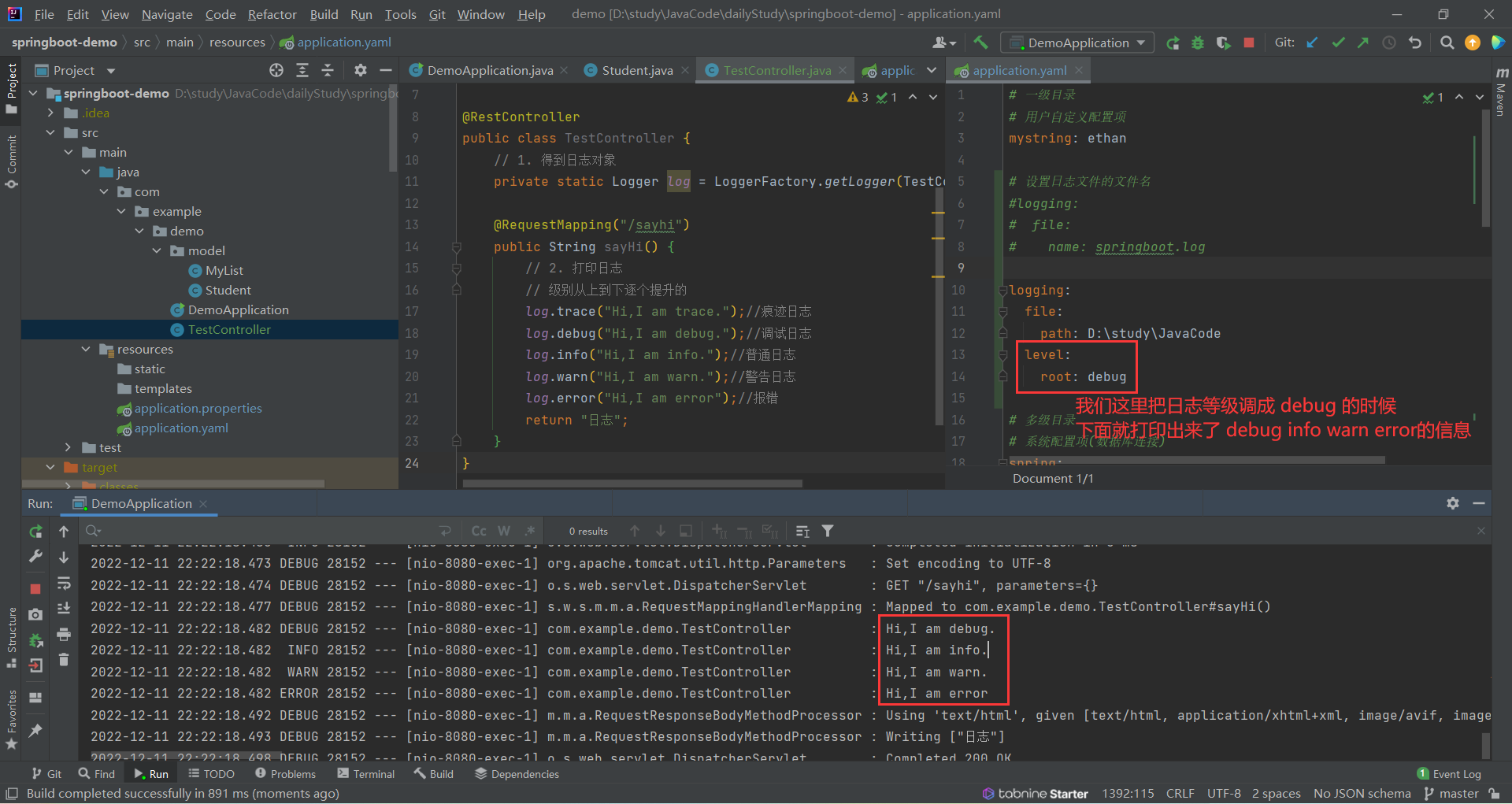This screenshot has width=1512, height=804.
Task: Toggle soft-wrap in Run console
Action: pos(64,583)
